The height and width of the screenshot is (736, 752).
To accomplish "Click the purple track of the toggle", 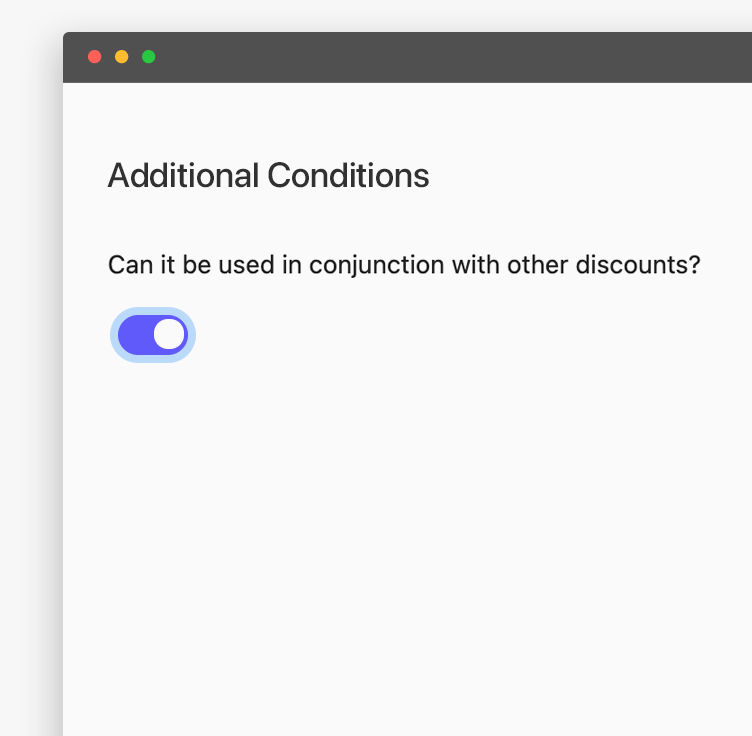I will (134, 335).
